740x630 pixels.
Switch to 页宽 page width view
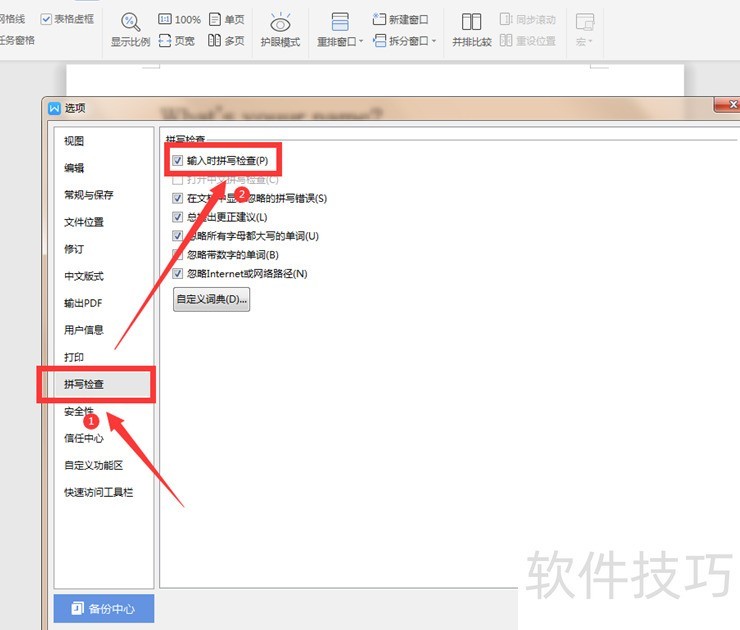coord(177,41)
